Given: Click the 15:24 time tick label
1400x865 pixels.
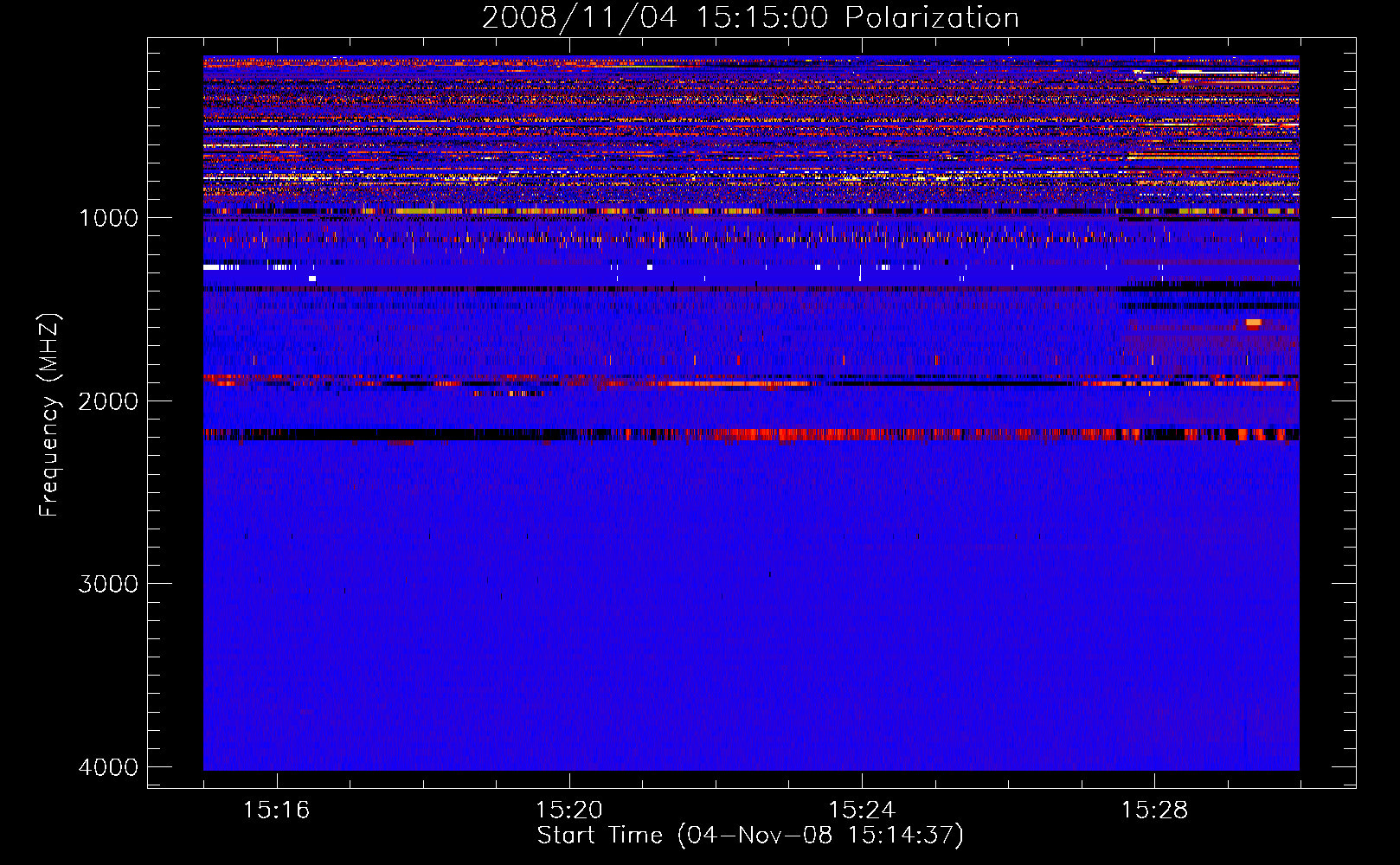Looking at the screenshot, I should [x=862, y=810].
